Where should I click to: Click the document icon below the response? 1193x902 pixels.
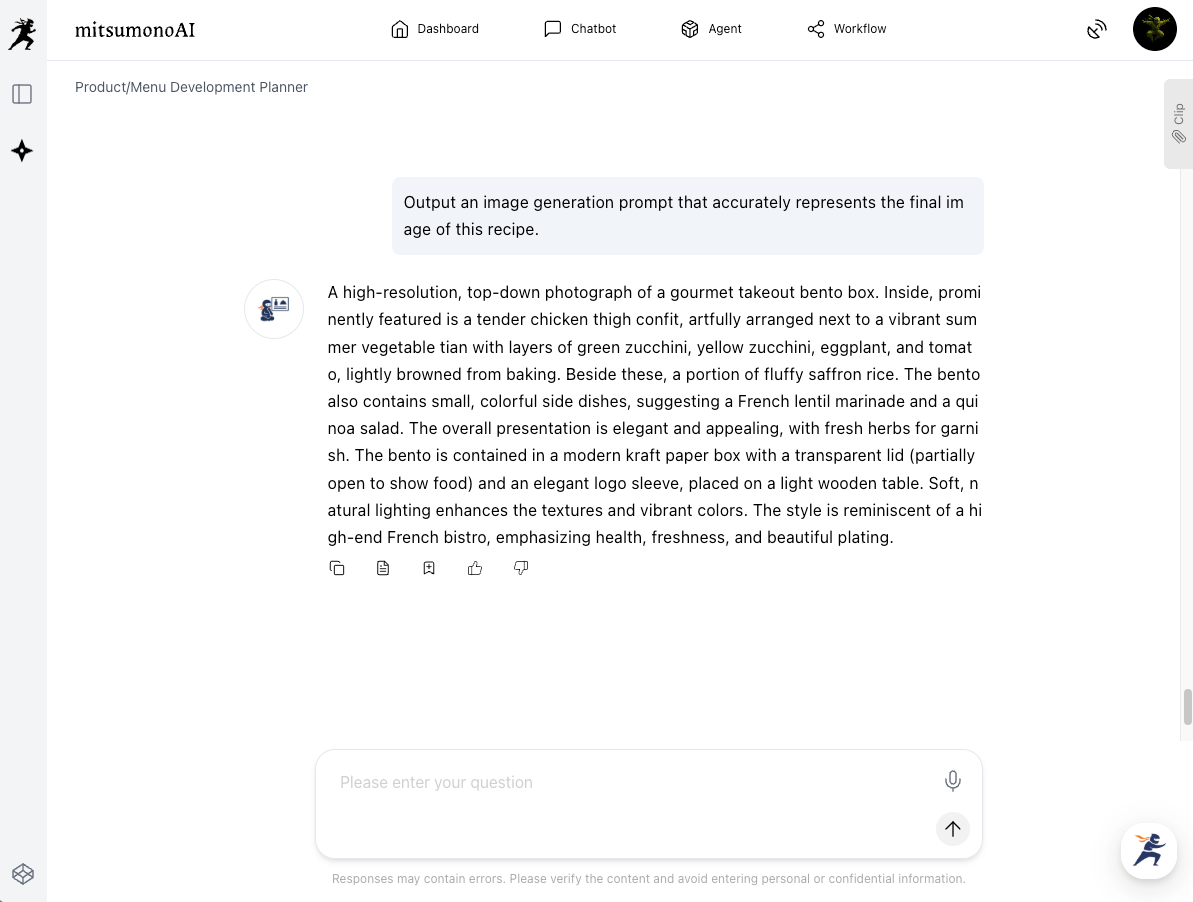pos(383,568)
